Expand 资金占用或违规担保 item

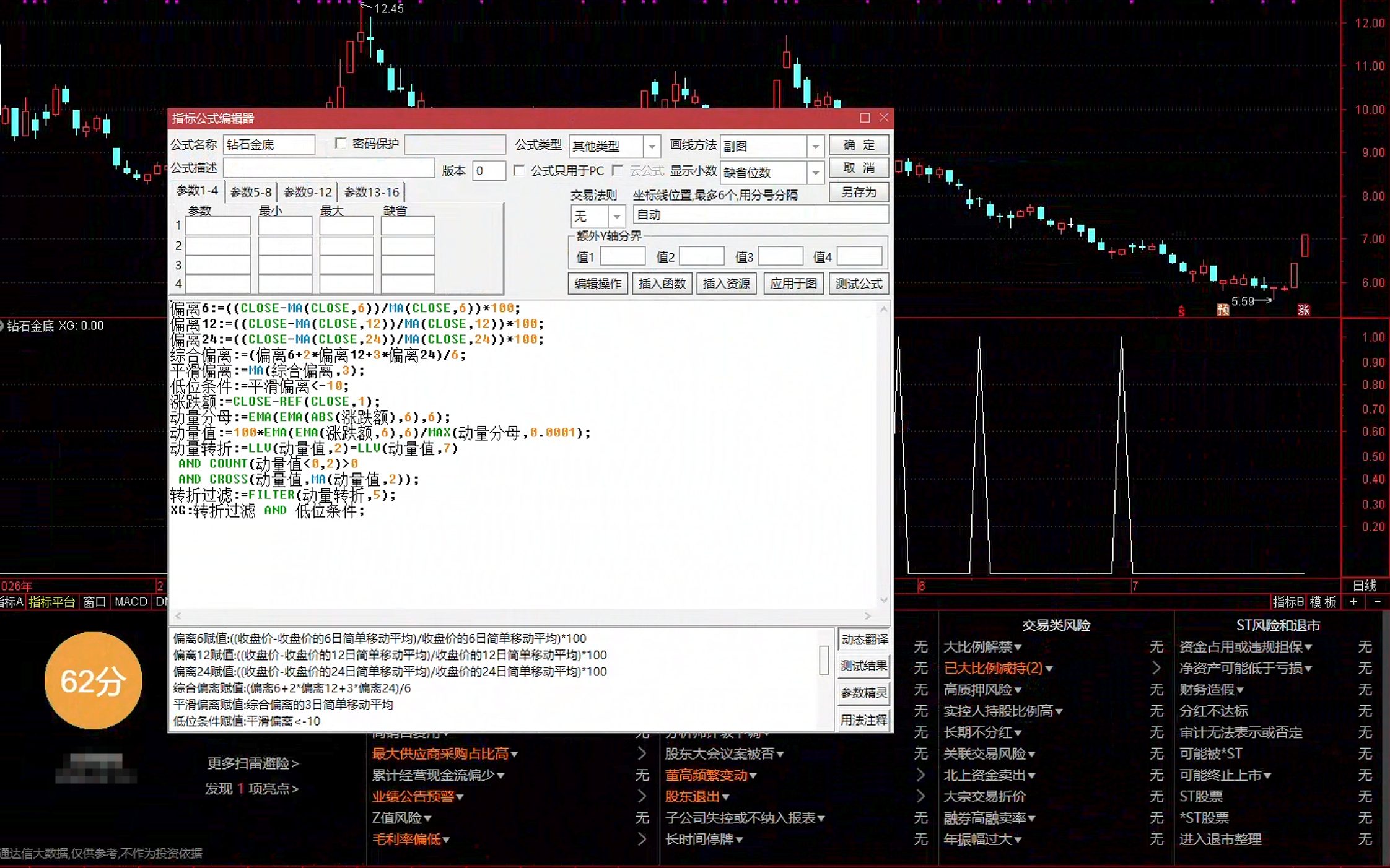coord(1245,647)
